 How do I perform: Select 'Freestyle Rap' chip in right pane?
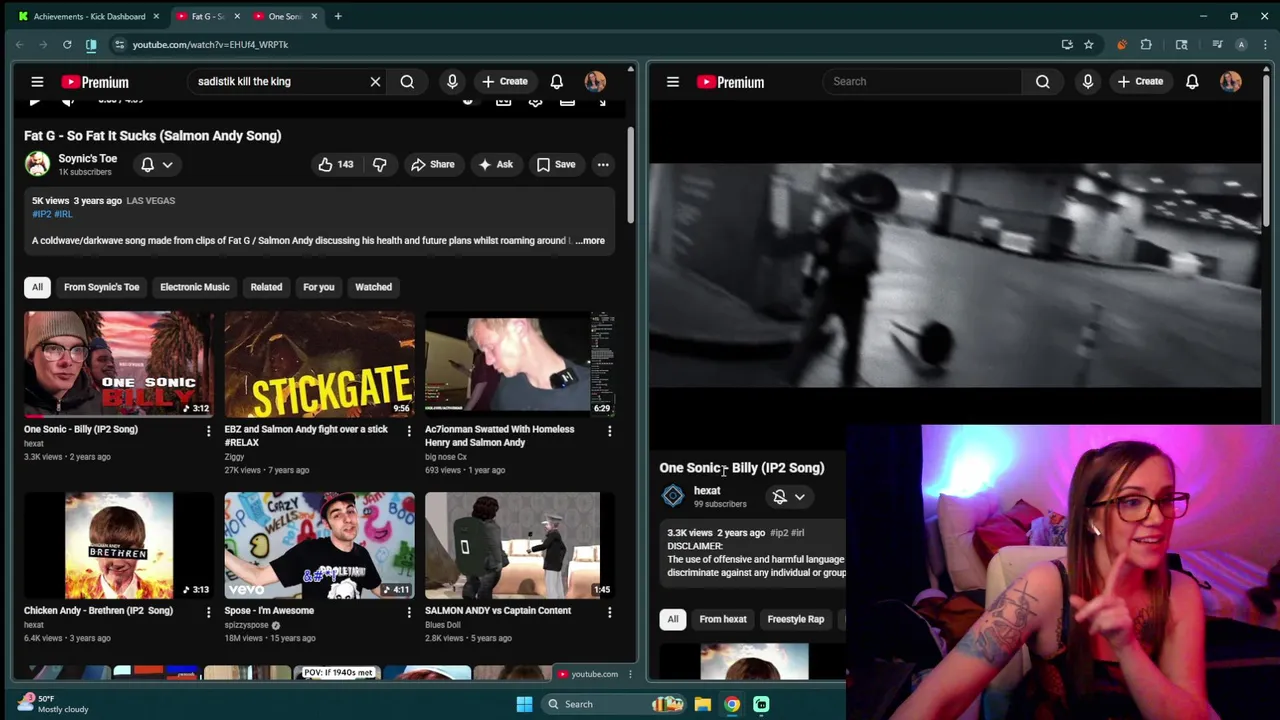pyautogui.click(x=796, y=619)
